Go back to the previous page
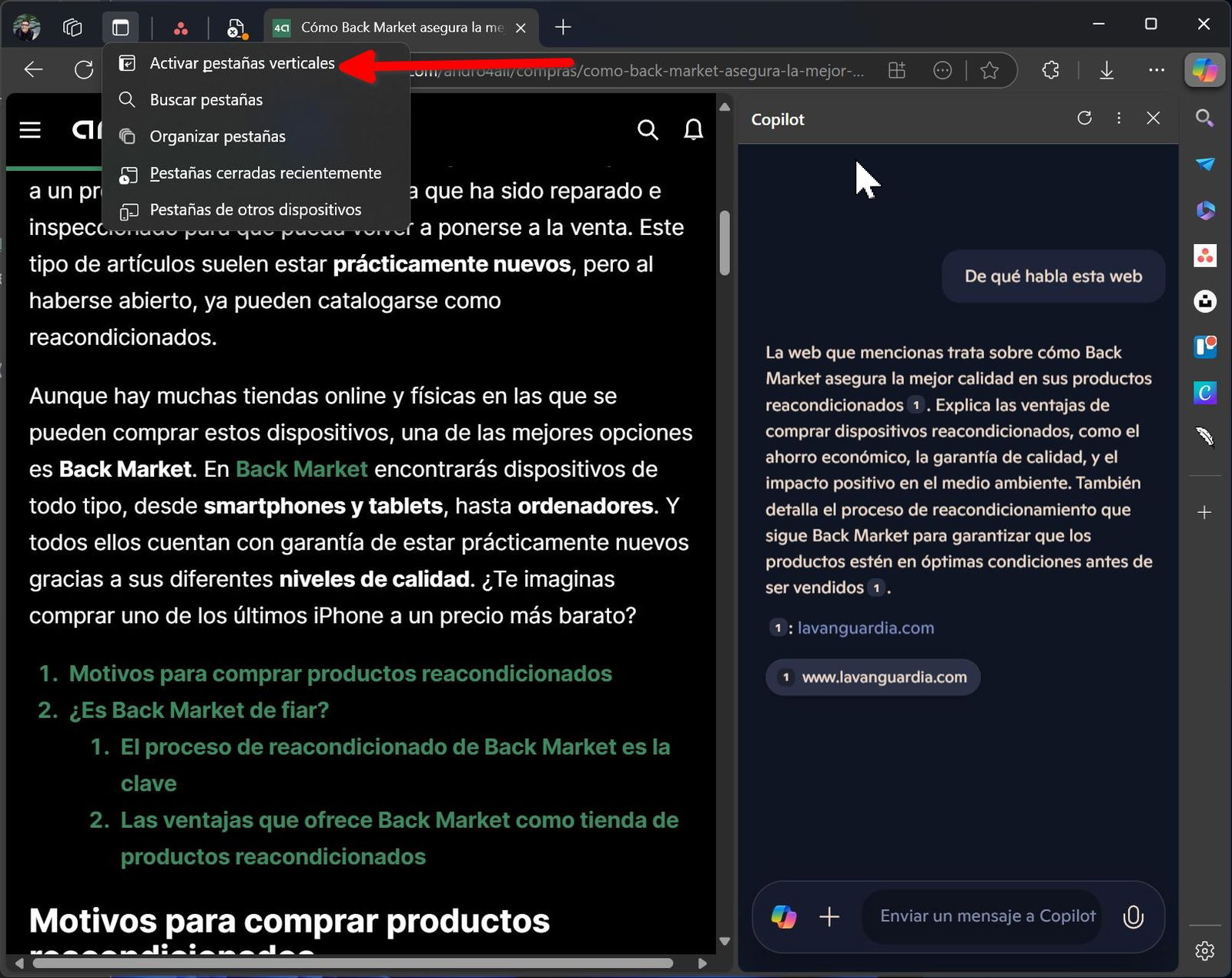This screenshot has width=1232, height=978. pos(33,70)
